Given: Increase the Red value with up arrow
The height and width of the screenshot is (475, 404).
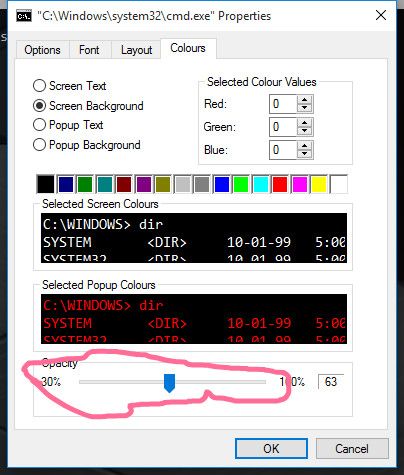Looking at the screenshot, I should 304,100.
